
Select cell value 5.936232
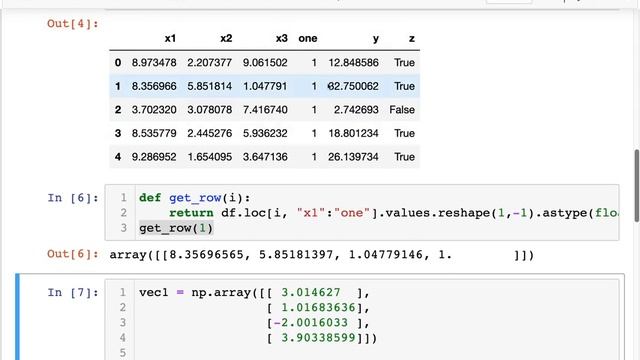(265, 133)
